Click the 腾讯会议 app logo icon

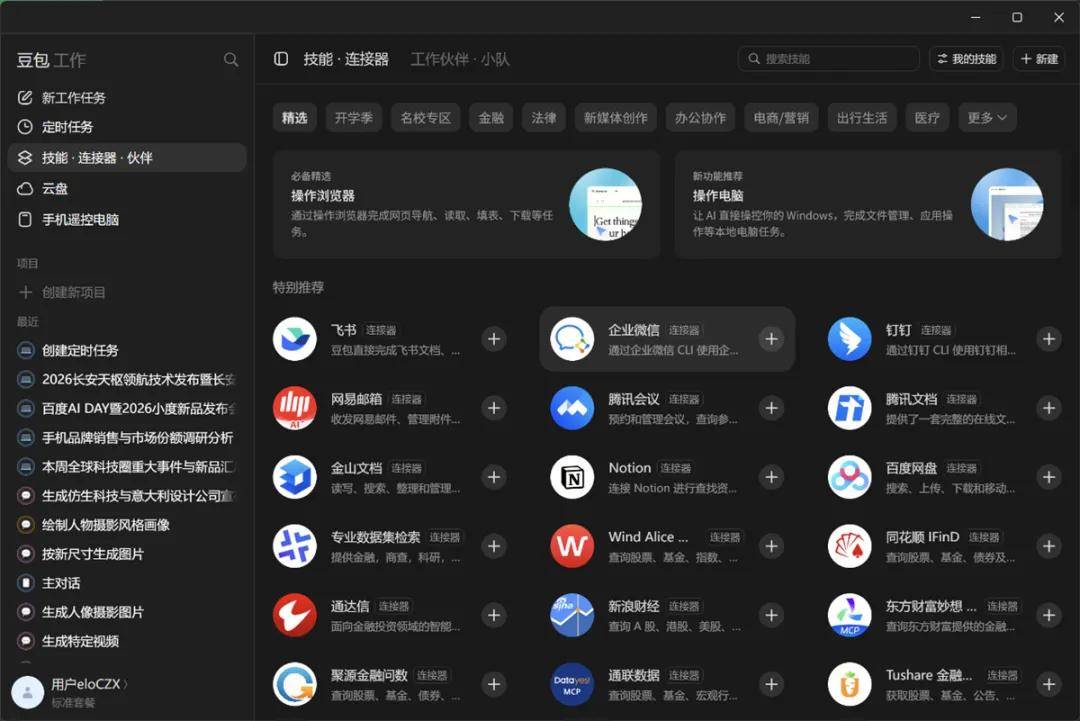572,408
